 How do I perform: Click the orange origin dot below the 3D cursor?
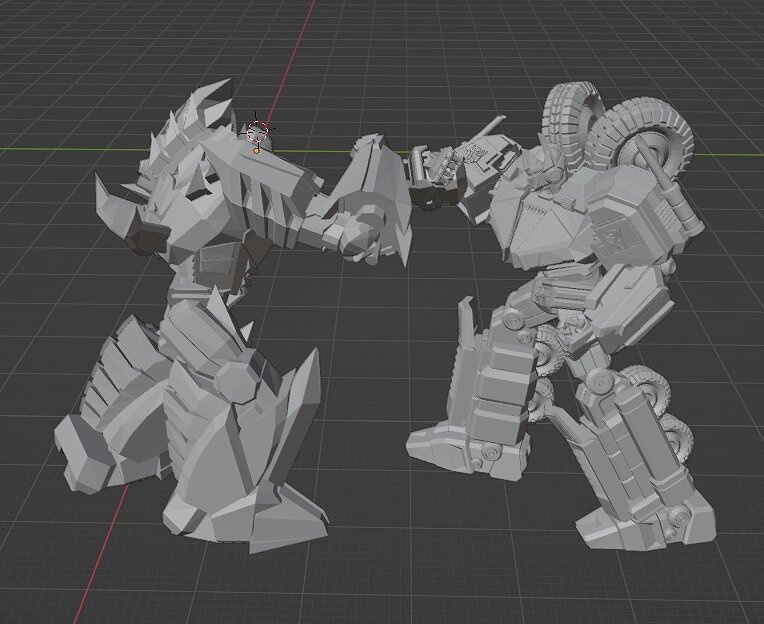256,151
